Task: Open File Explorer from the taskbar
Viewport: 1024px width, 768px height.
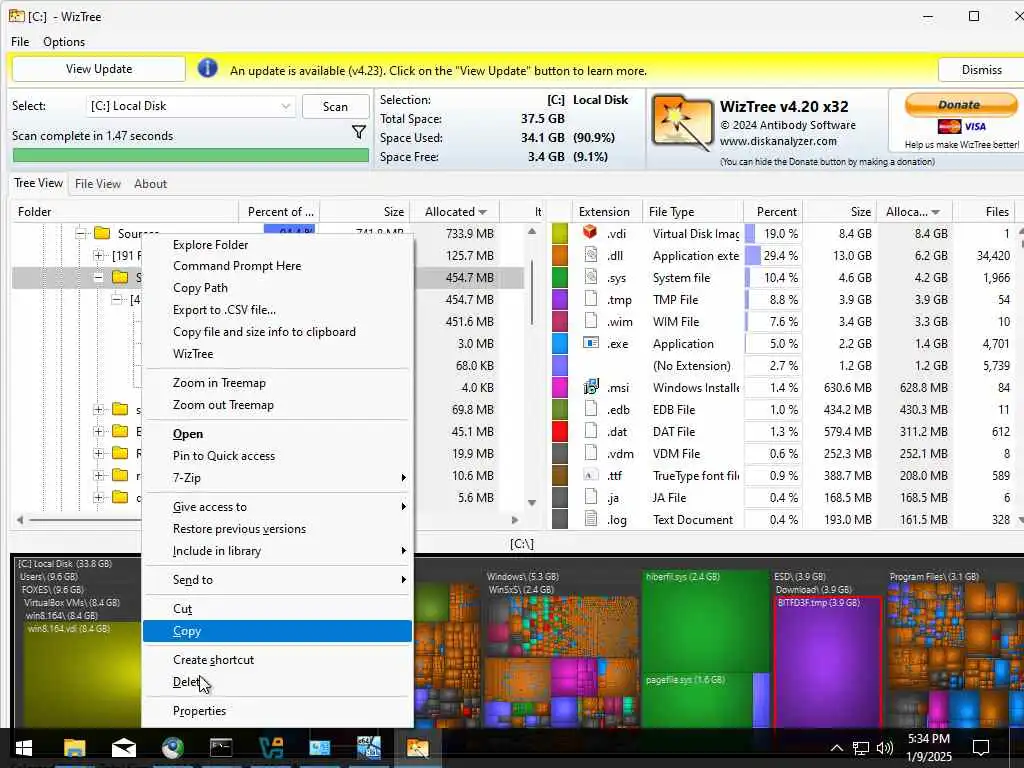Action: tap(74, 748)
